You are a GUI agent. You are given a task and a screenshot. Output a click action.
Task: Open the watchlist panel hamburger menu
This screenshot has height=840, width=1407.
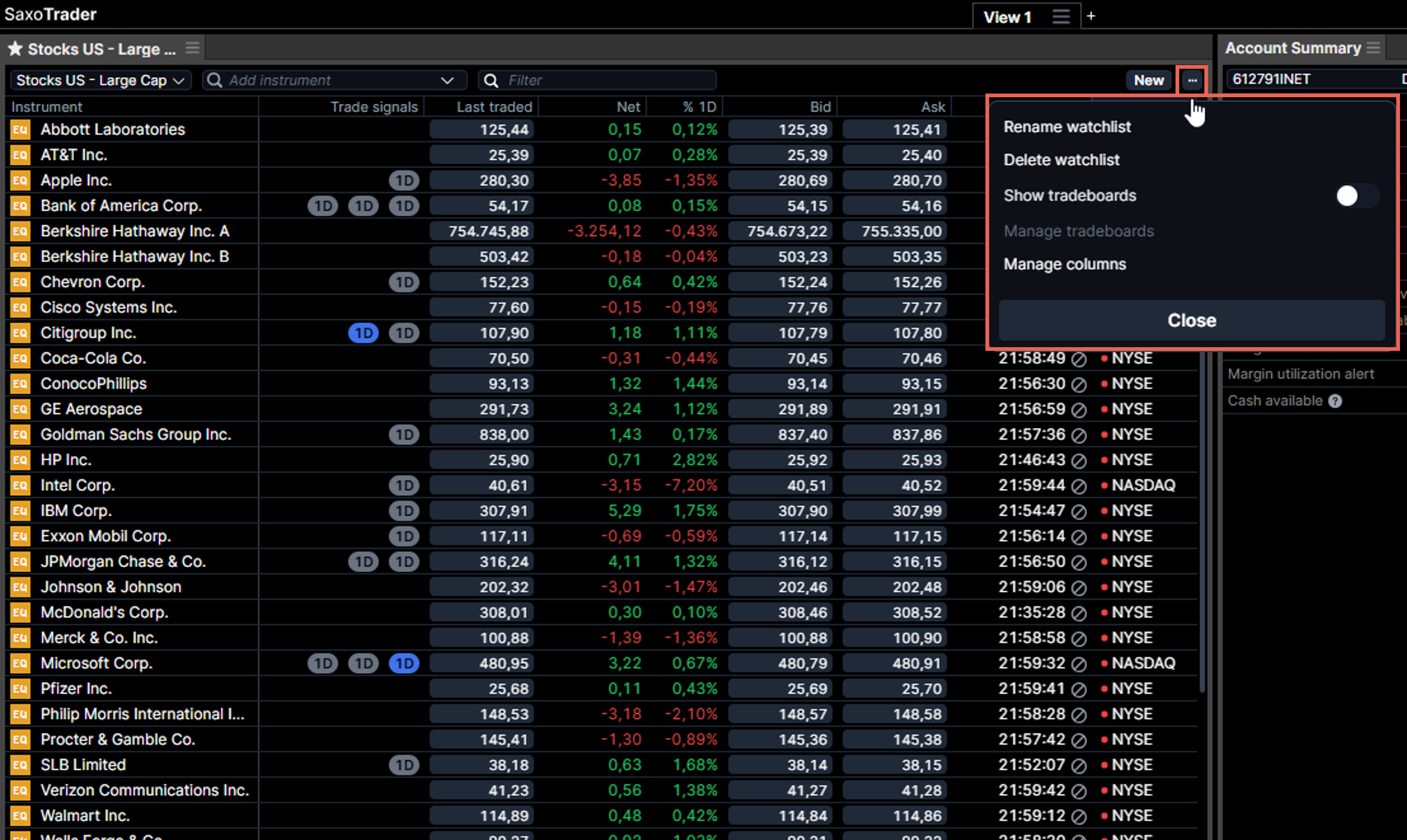[192, 48]
